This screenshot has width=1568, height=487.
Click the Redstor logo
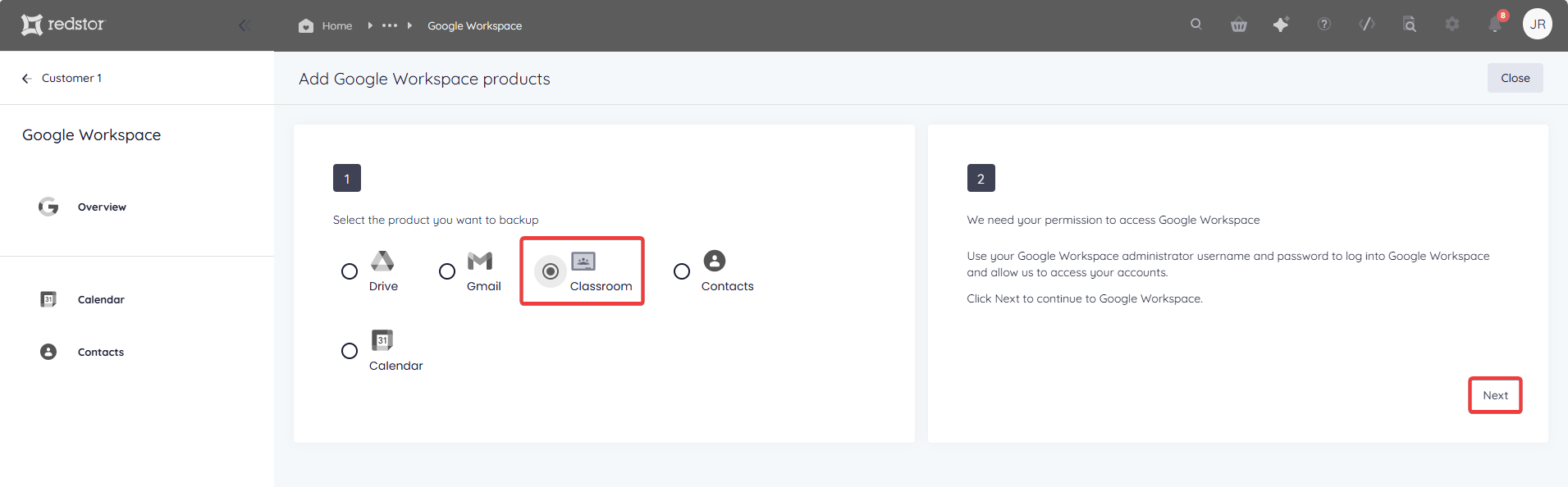[63, 25]
